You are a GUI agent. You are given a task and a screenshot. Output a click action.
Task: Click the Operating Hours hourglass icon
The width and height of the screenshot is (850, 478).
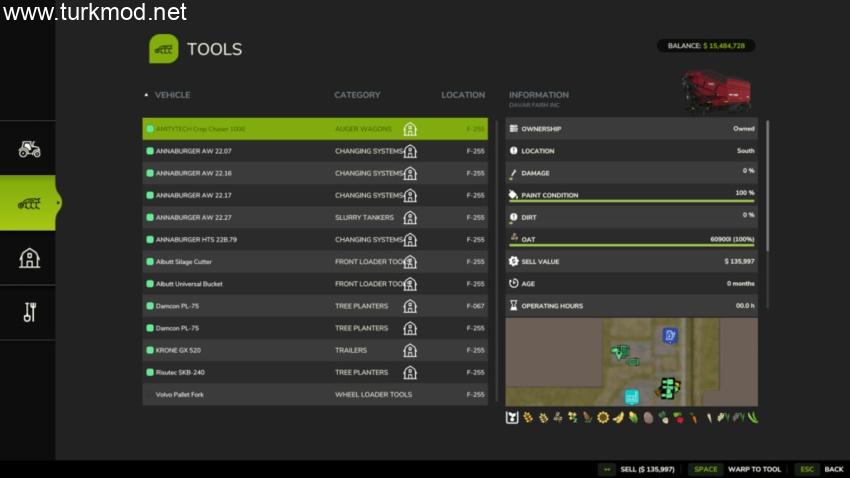513,306
